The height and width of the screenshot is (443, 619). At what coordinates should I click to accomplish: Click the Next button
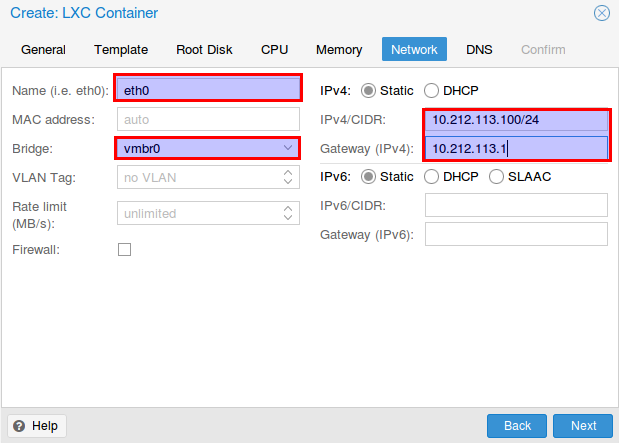[583, 426]
